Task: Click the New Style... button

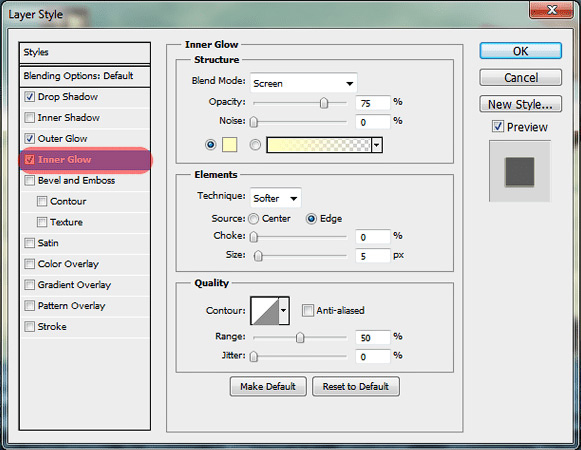Action: click(x=521, y=104)
